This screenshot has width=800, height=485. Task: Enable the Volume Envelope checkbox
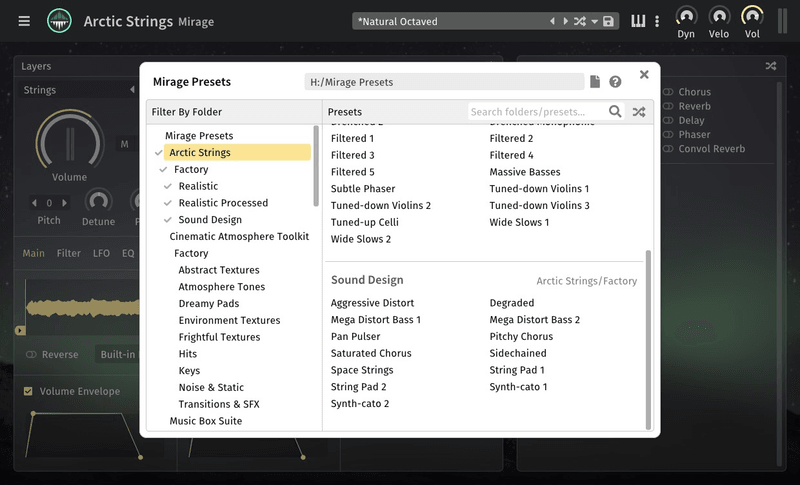(28, 391)
